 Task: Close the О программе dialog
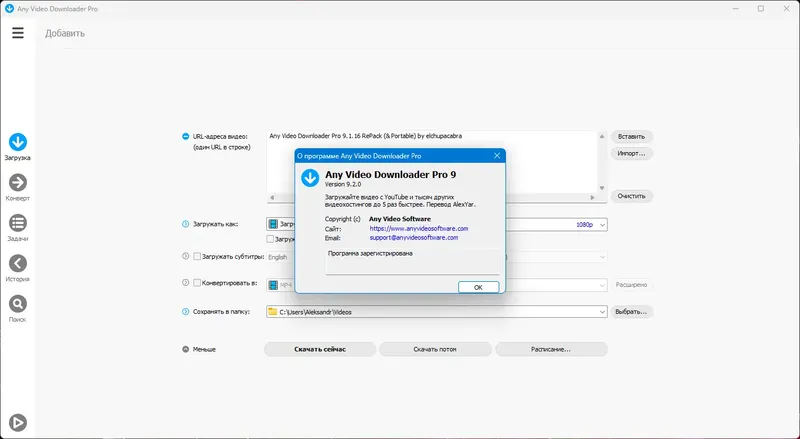pos(497,156)
